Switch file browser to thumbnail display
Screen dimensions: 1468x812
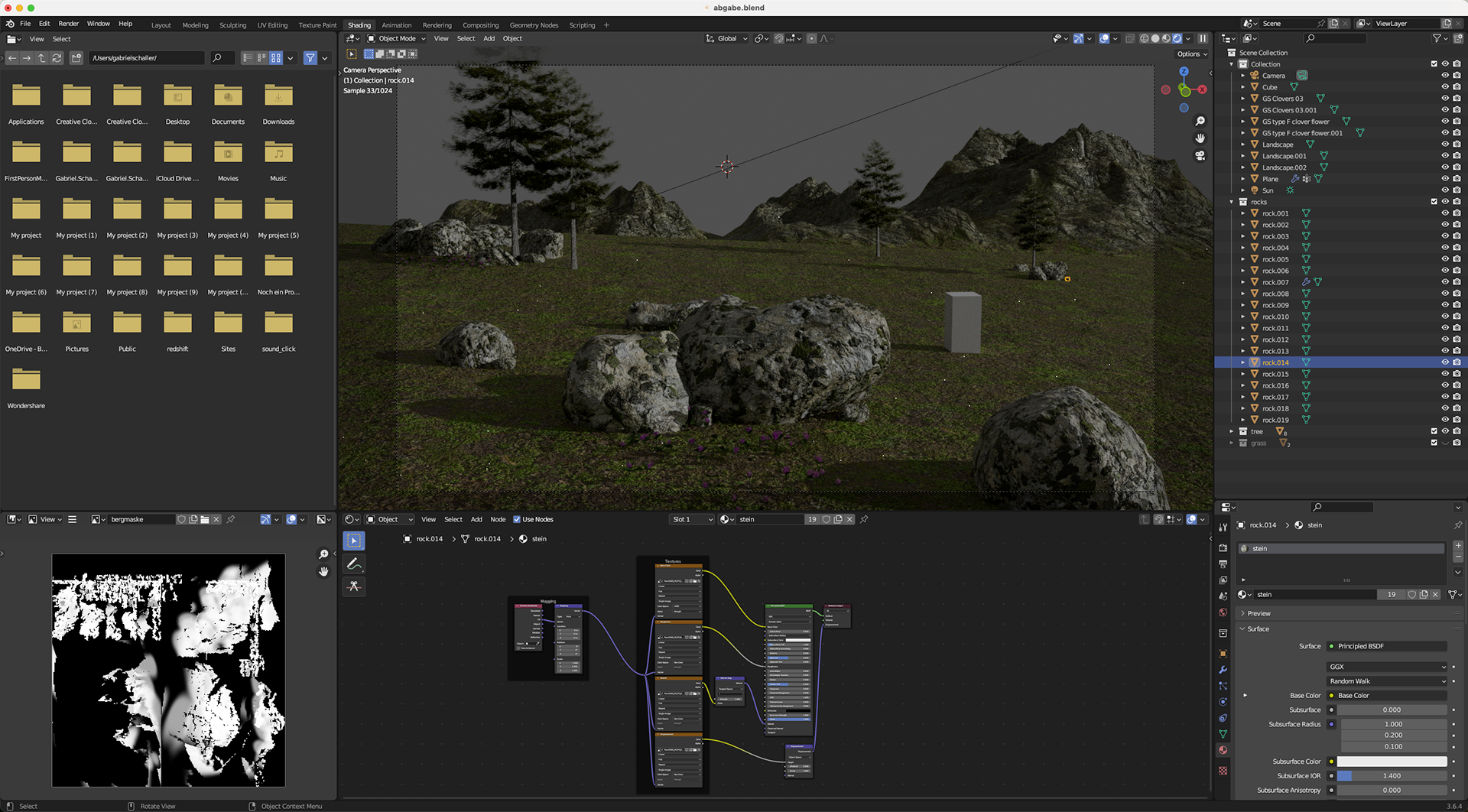(276, 58)
